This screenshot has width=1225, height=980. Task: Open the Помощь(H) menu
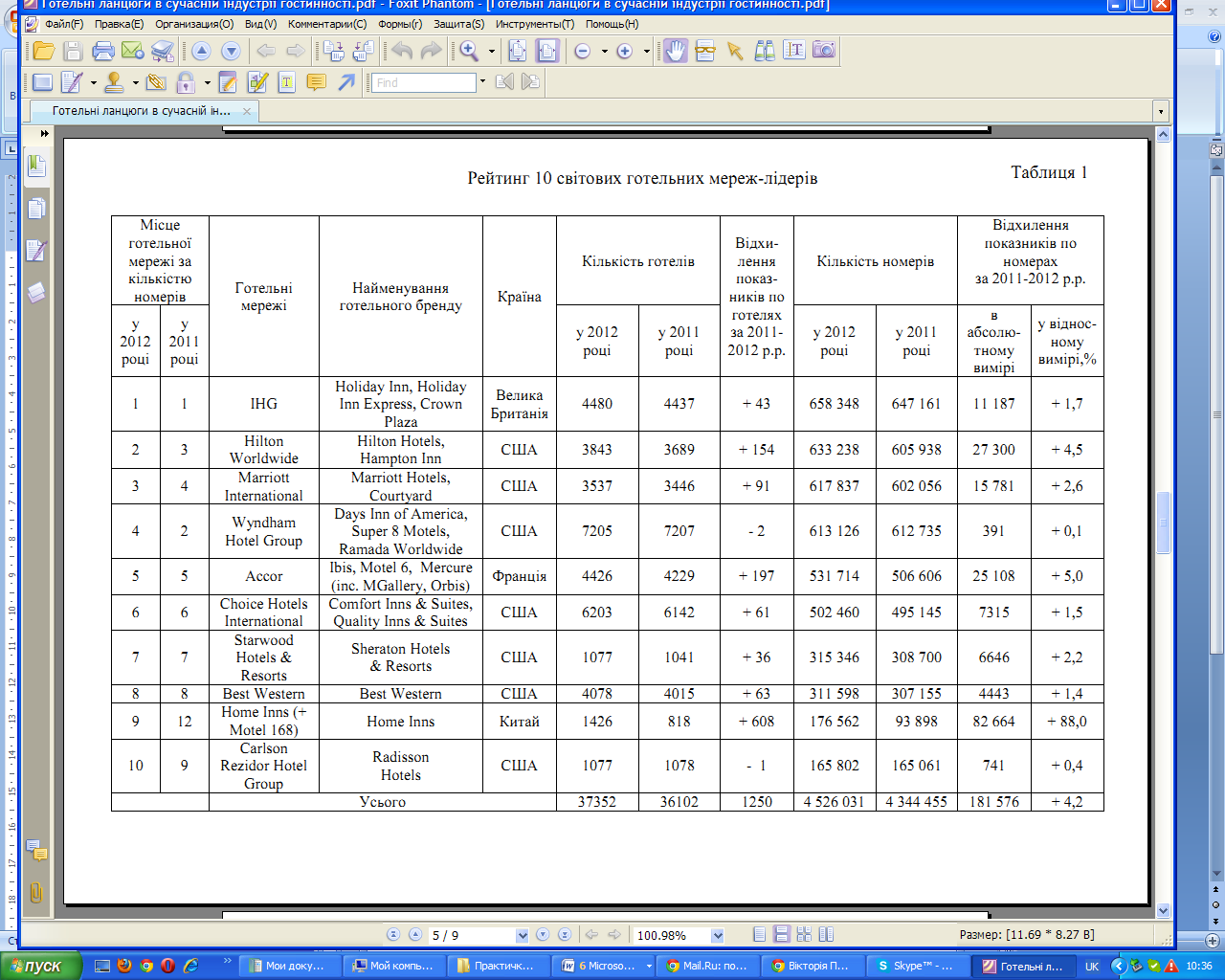[612, 24]
